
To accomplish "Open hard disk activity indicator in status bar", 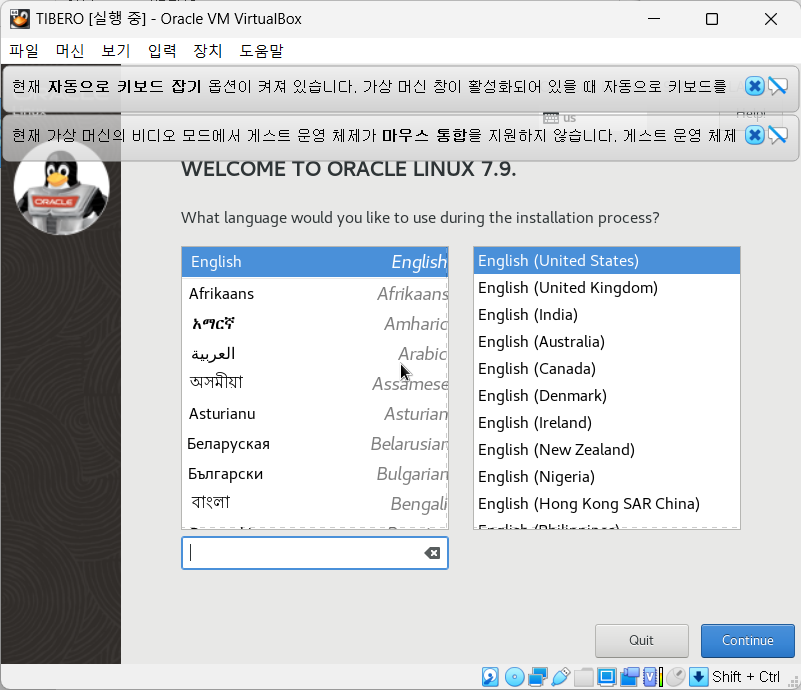I will pyautogui.click(x=490, y=677).
